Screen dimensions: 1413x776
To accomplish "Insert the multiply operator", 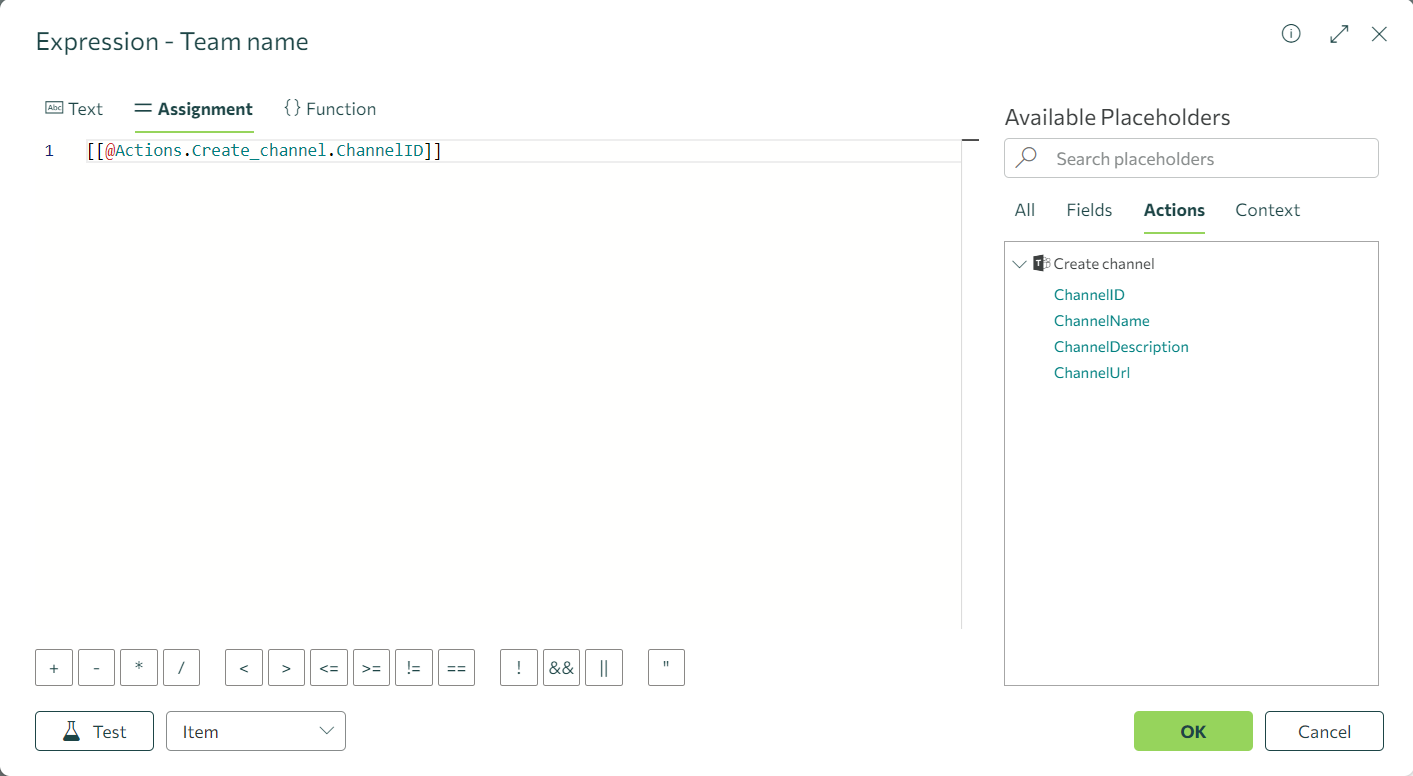I will click(139, 668).
